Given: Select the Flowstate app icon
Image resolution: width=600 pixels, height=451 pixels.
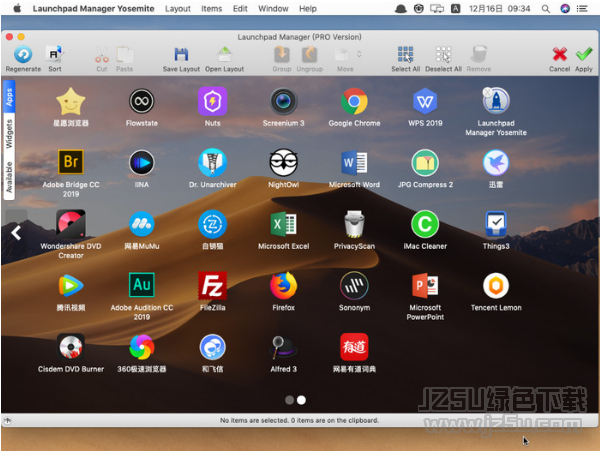Looking at the screenshot, I should [142, 101].
